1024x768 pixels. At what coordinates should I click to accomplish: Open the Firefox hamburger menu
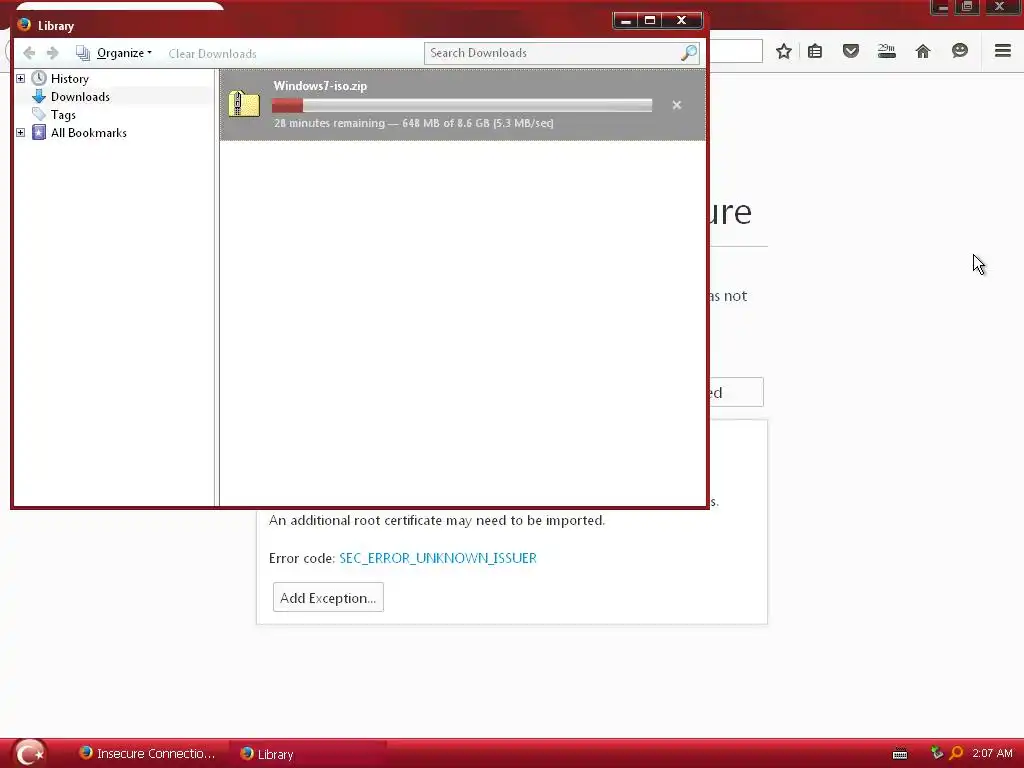(x=1003, y=50)
